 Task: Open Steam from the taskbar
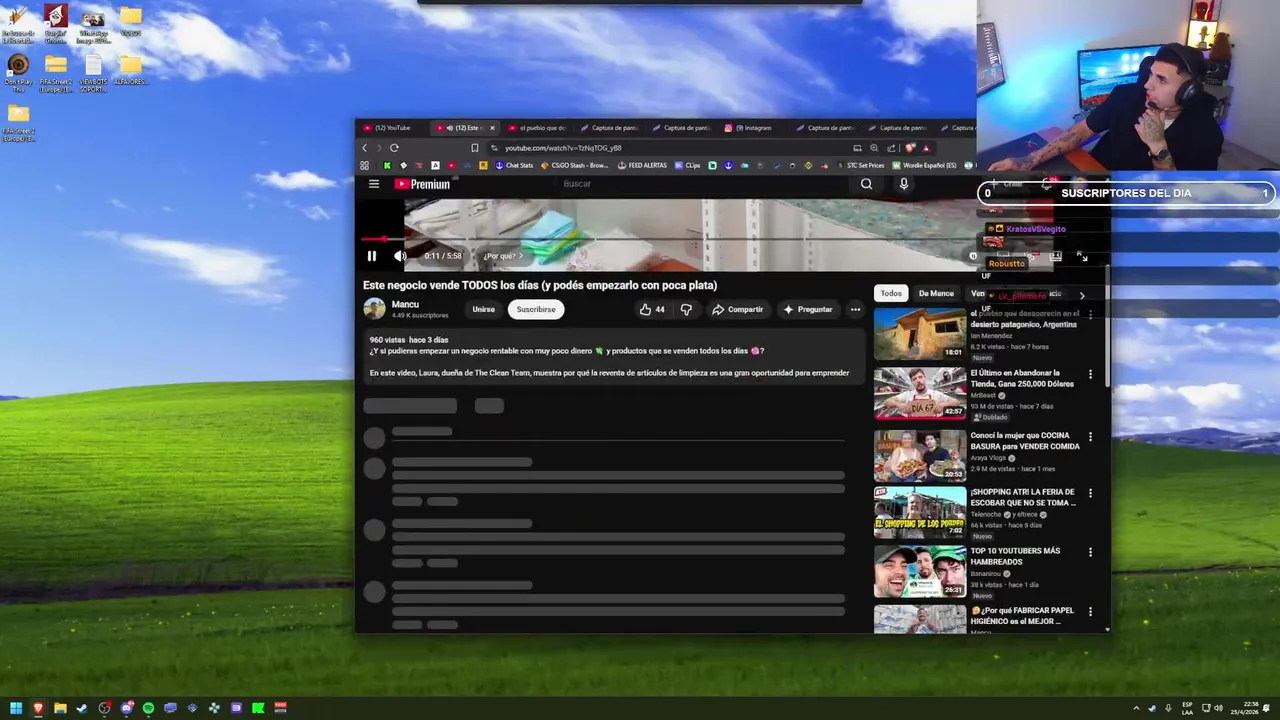pos(82,708)
